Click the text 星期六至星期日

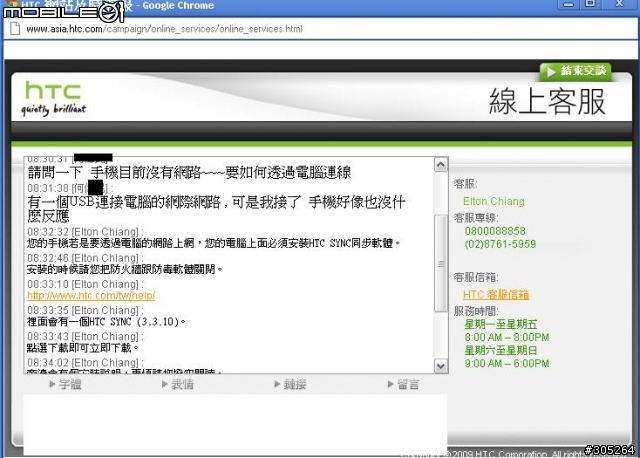point(501,350)
